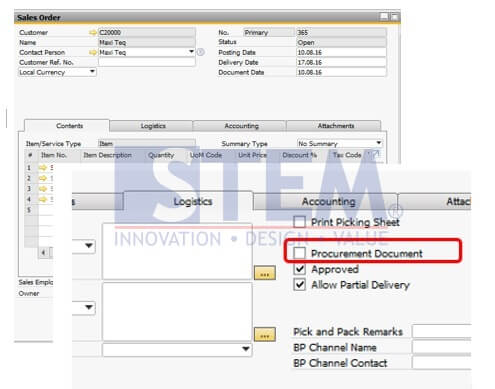
Task: Click the UoM Code column header
Action: 206,155
